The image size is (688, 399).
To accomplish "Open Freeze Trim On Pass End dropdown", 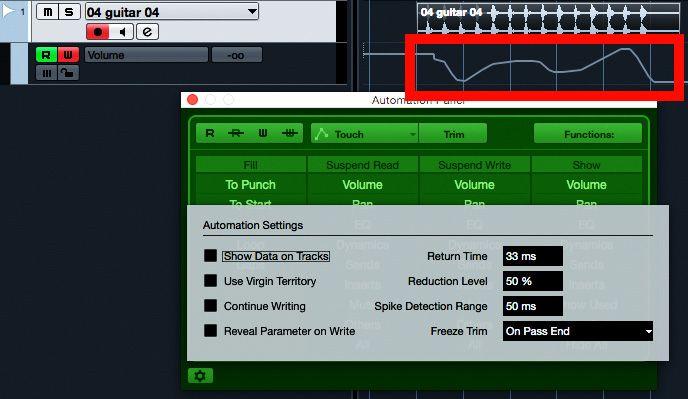I will coord(577,331).
